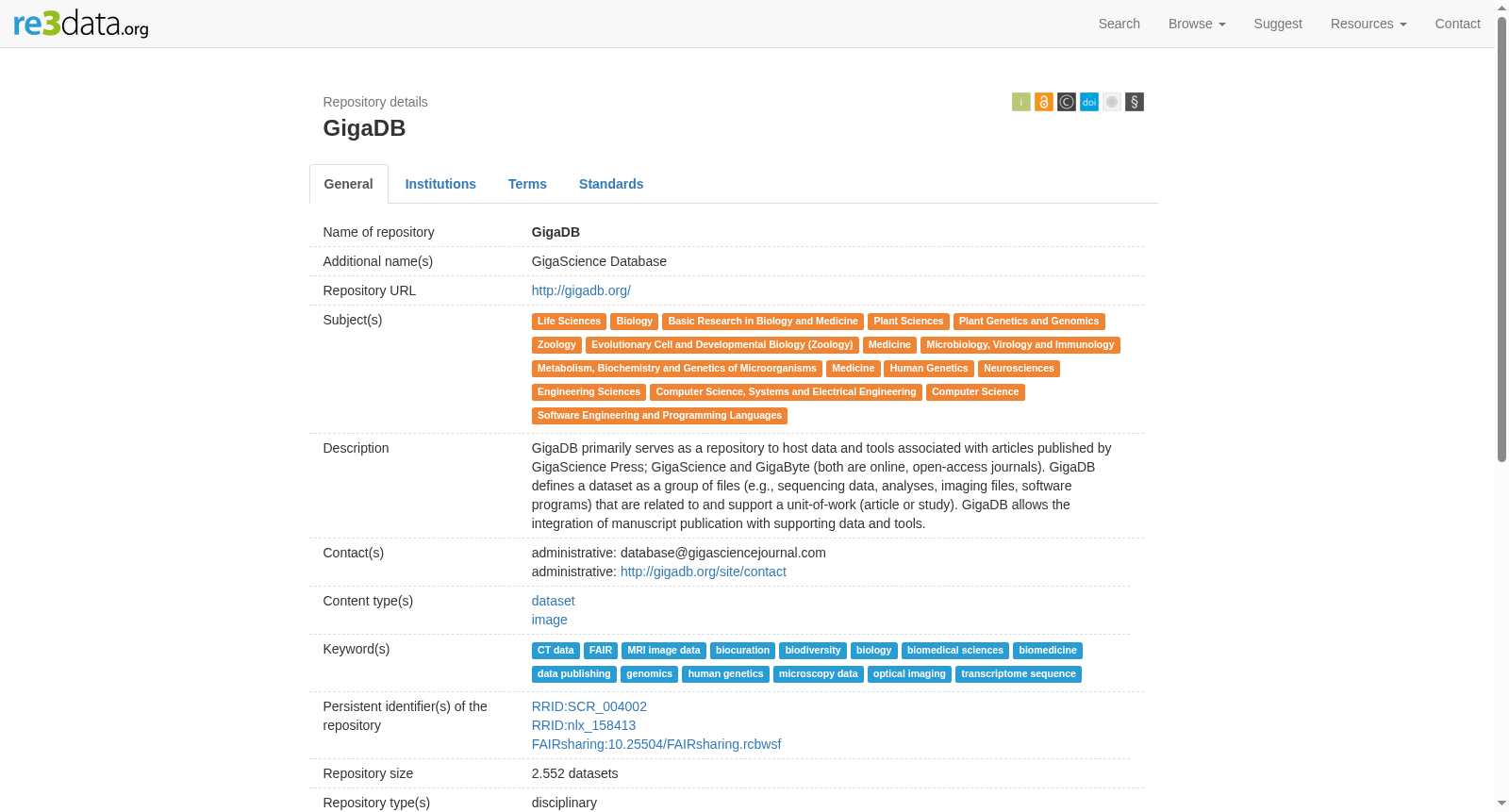The height and width of the screenshot is (812, 1509).
Task: Click the Engineering Sciences subject tag
Action: (589, 392)
